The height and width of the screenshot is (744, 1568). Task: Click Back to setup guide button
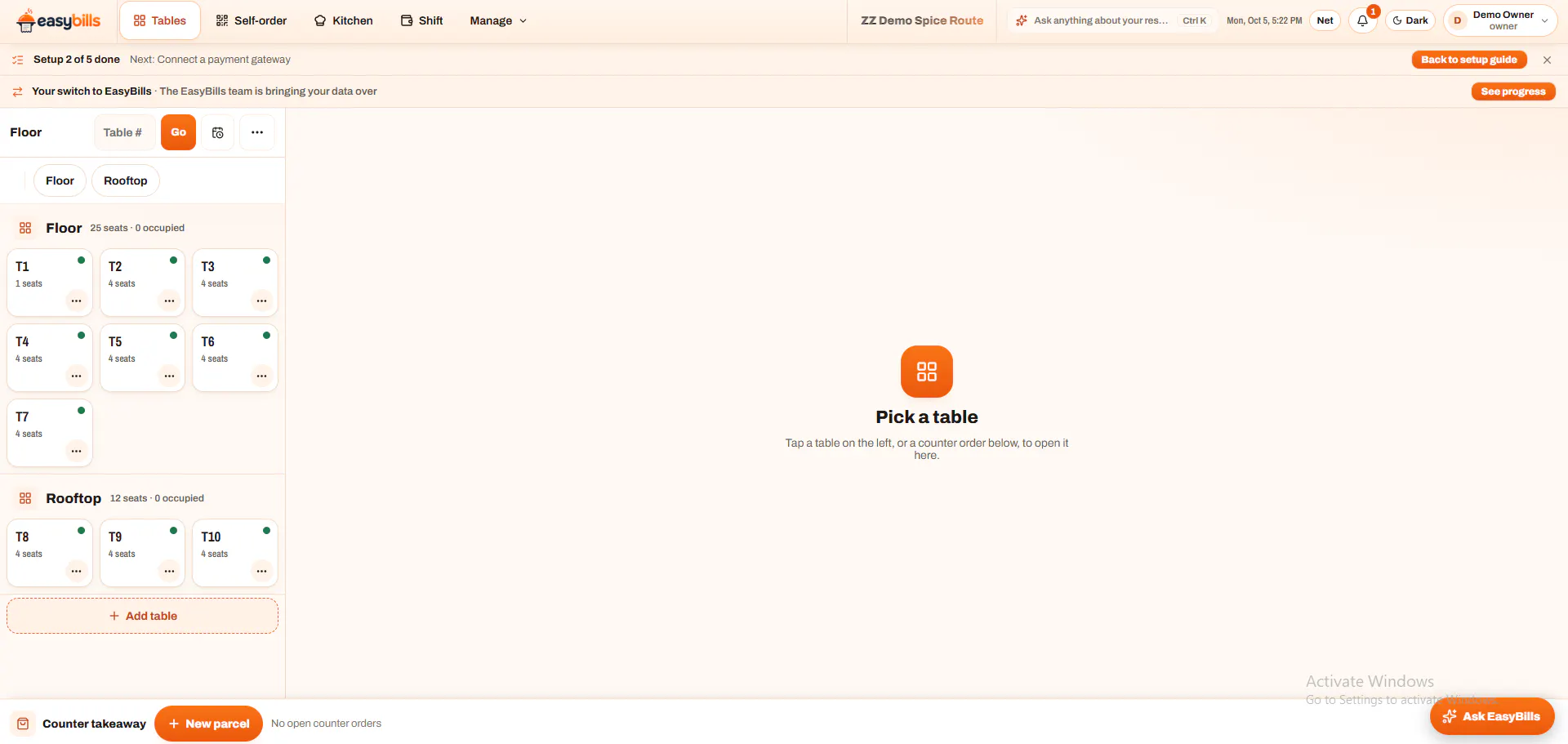1469,60
